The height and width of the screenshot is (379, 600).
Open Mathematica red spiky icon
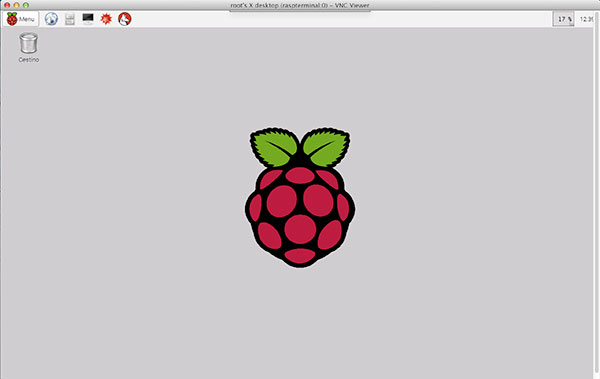[106, 19]
